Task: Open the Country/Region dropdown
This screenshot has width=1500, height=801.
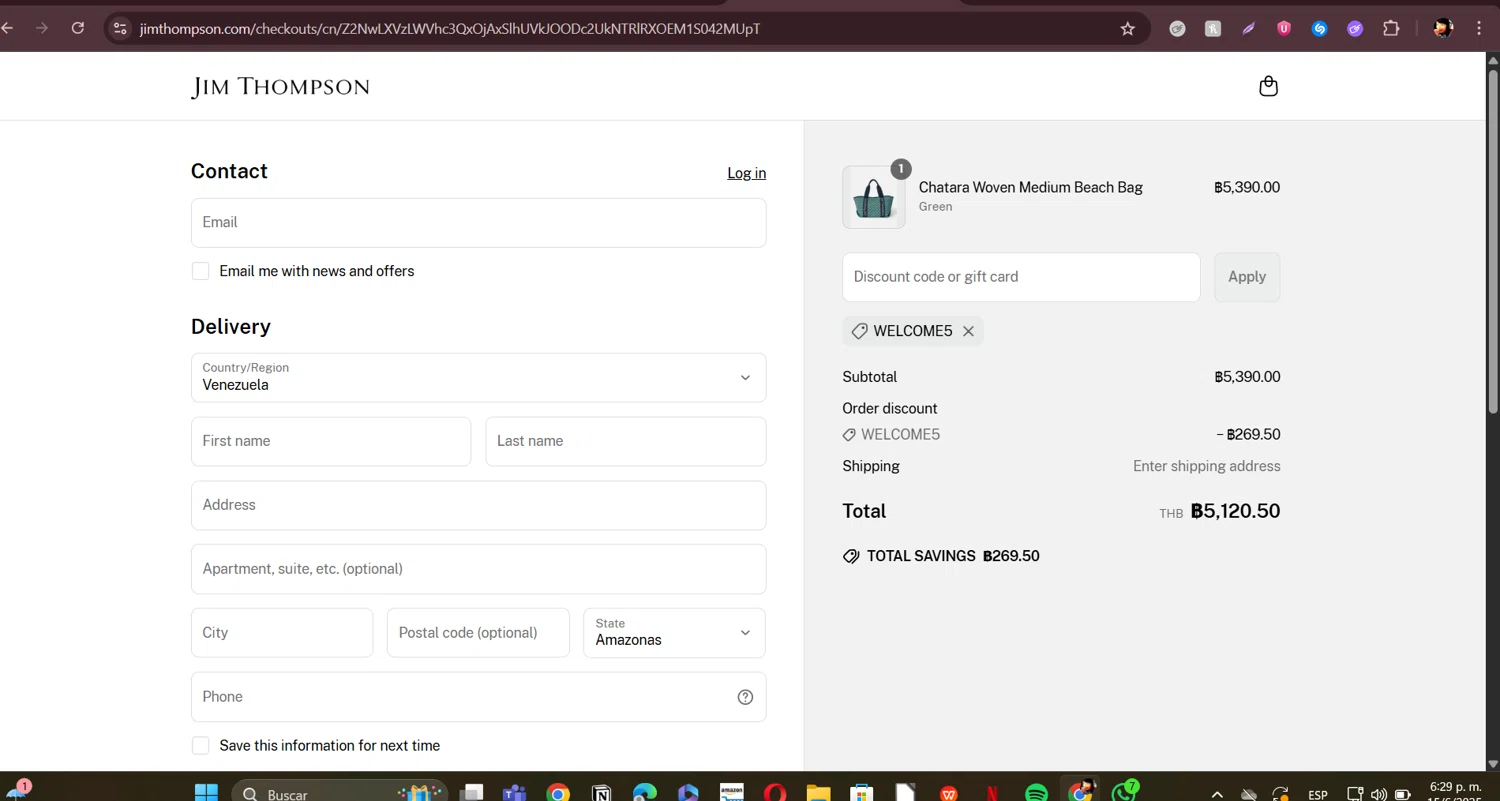Action: (x=478, y=378)
